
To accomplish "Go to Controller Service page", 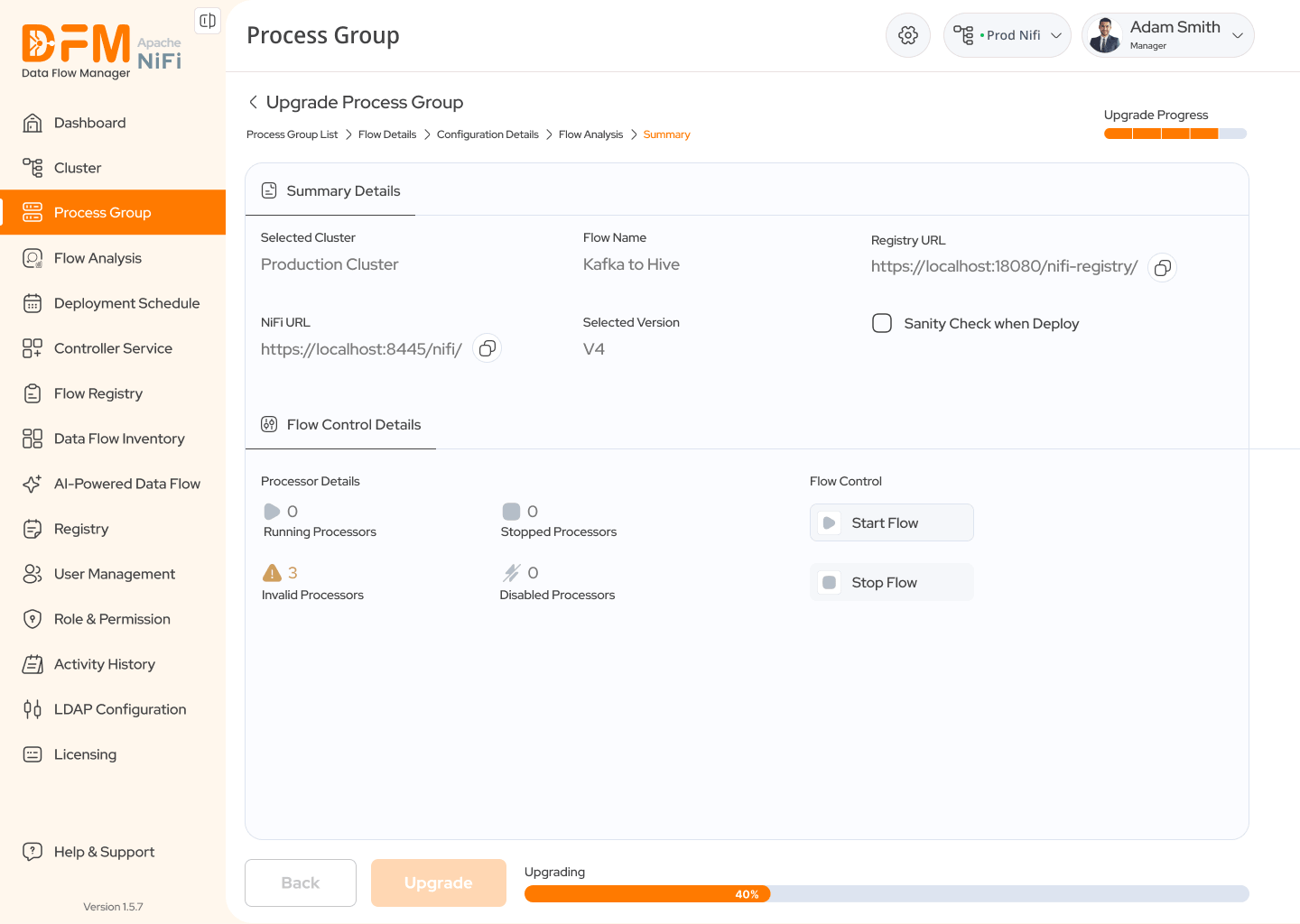I will 113,348.
